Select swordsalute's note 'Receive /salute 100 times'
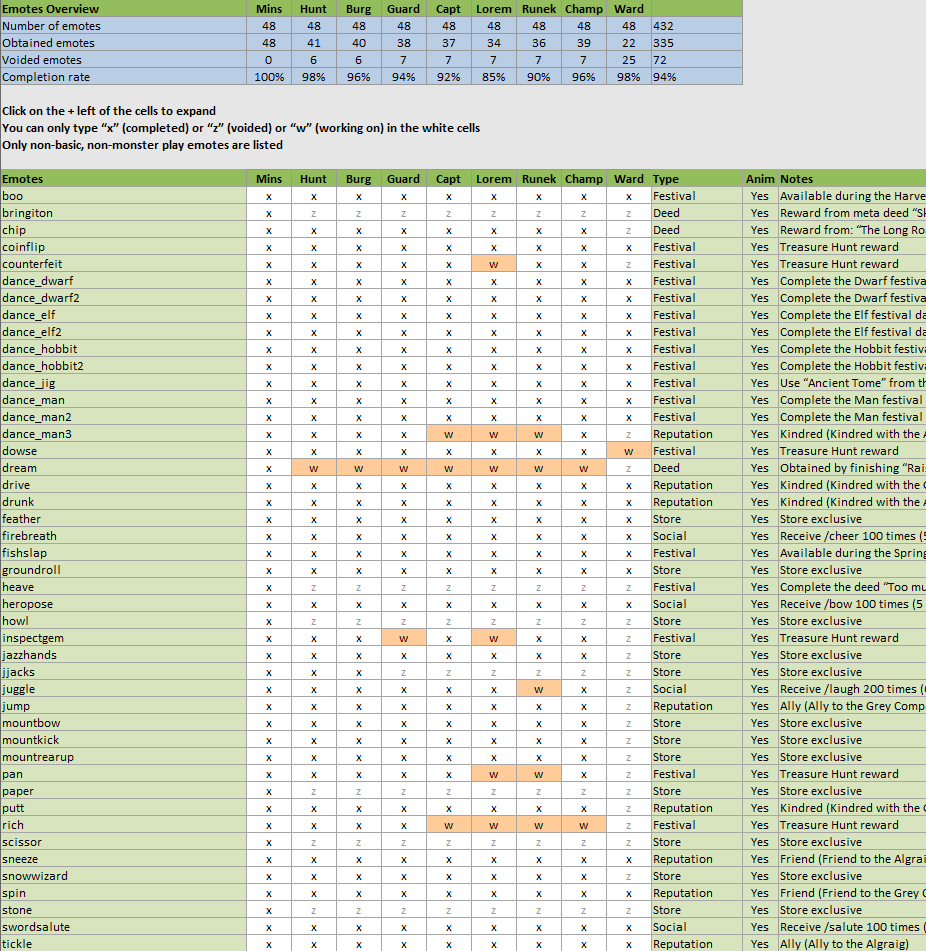 click(852, 926)
